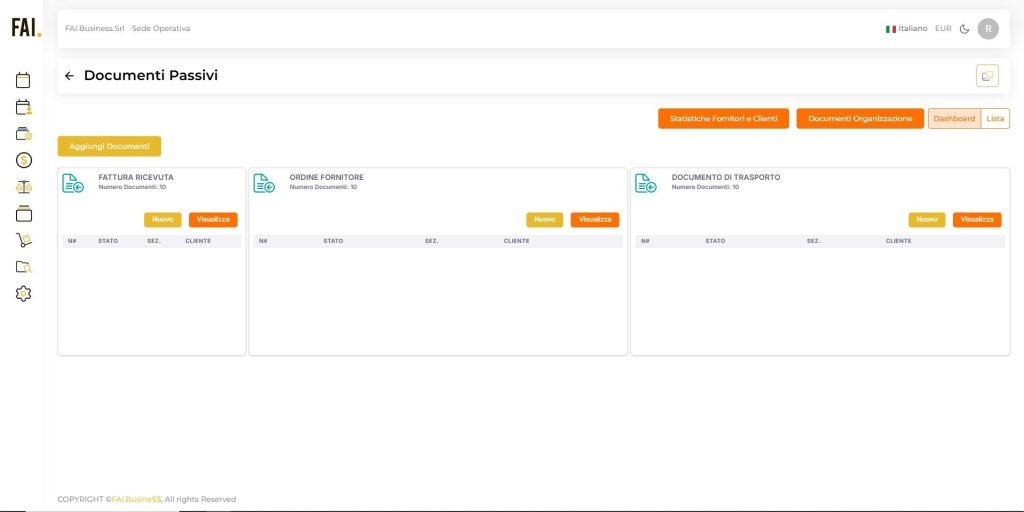Switch to Dashboard view
This screenshot has width=1024, height=512.
click(954, 118)
